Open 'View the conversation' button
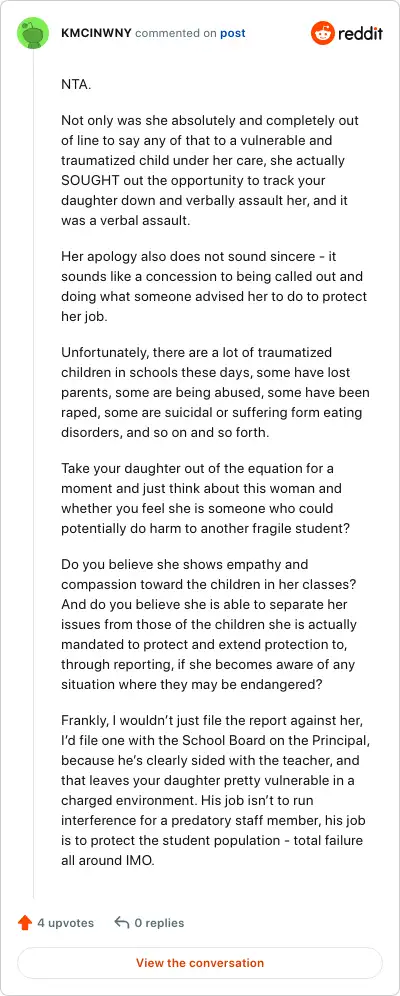The width and height of the screenshot is (400, 996). click(x=200, y=962)
